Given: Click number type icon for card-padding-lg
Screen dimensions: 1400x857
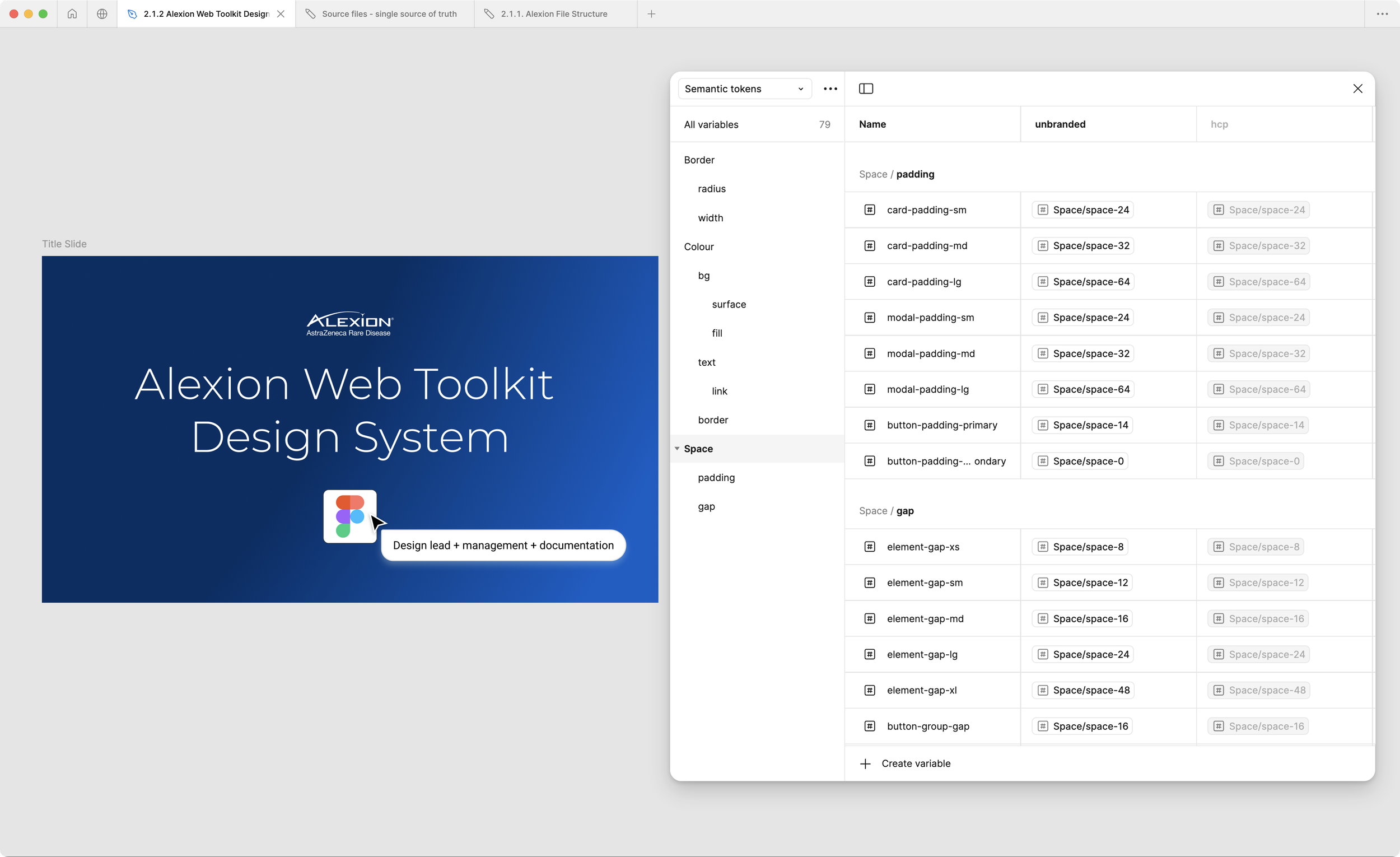Looking at the screenshot, I should 869,282.
